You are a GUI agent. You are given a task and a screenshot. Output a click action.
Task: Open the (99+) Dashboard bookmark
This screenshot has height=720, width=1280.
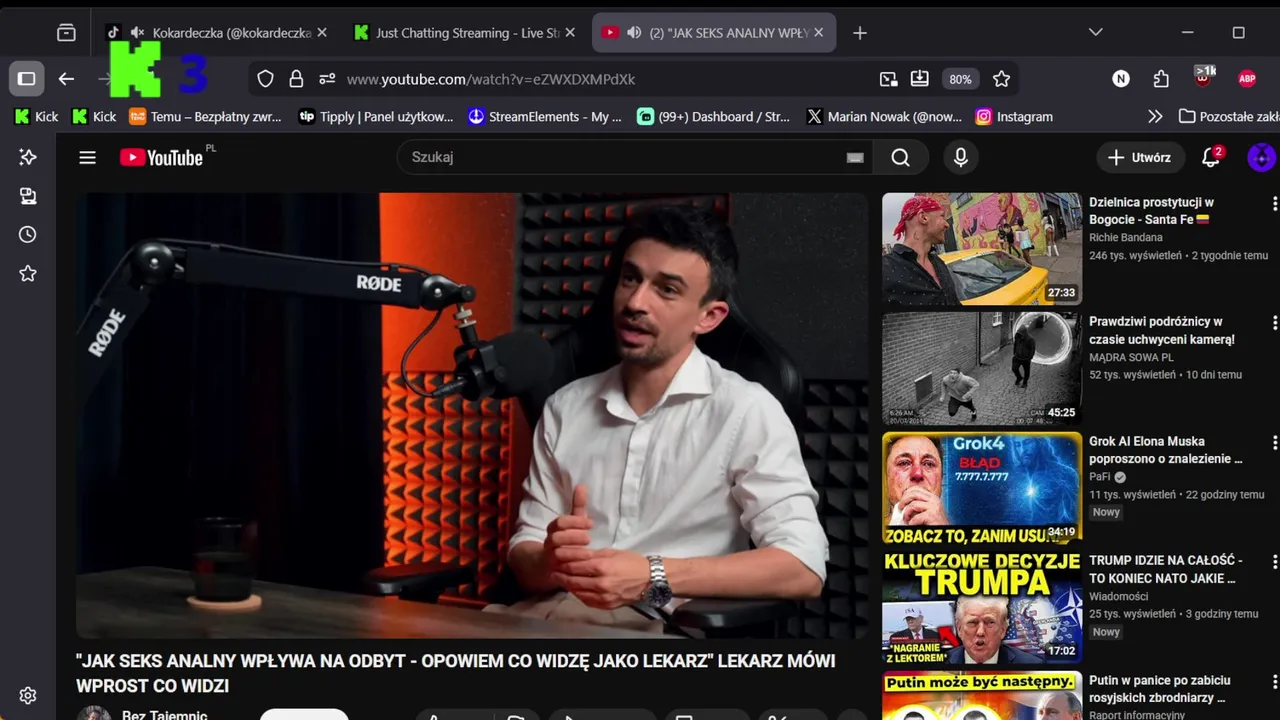tap(714, 117)
